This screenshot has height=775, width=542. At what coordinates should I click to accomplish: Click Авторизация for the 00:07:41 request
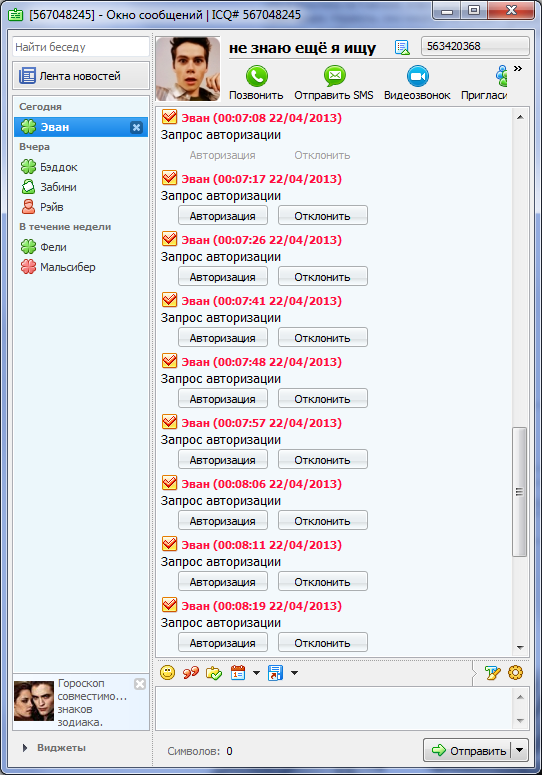click(x=223, y=338)
